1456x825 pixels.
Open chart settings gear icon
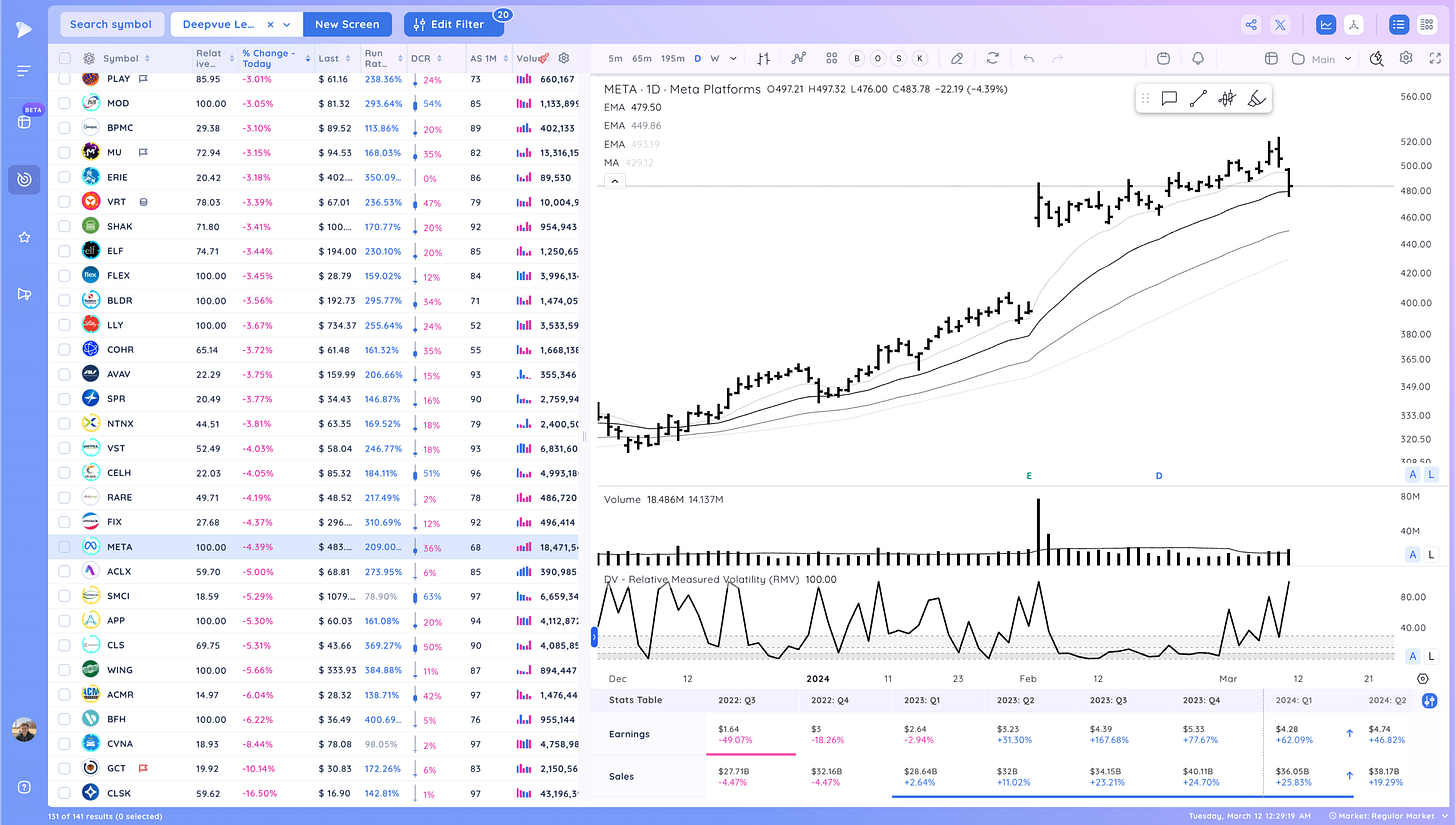pos(1406,59)
